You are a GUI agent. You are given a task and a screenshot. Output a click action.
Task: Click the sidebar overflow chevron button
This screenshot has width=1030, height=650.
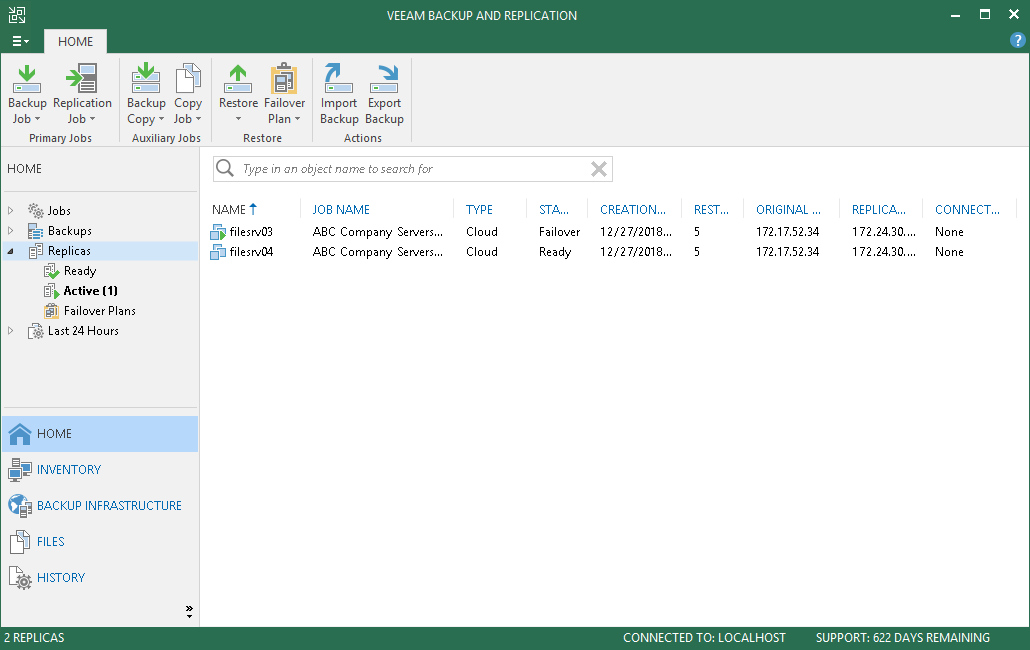pos(189,612)
